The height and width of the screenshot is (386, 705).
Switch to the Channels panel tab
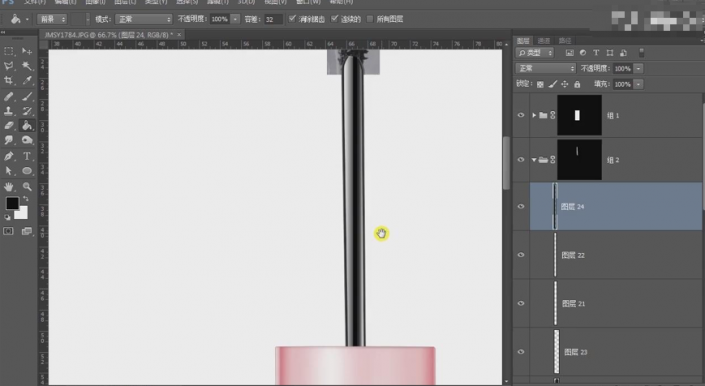coord(544,41)
